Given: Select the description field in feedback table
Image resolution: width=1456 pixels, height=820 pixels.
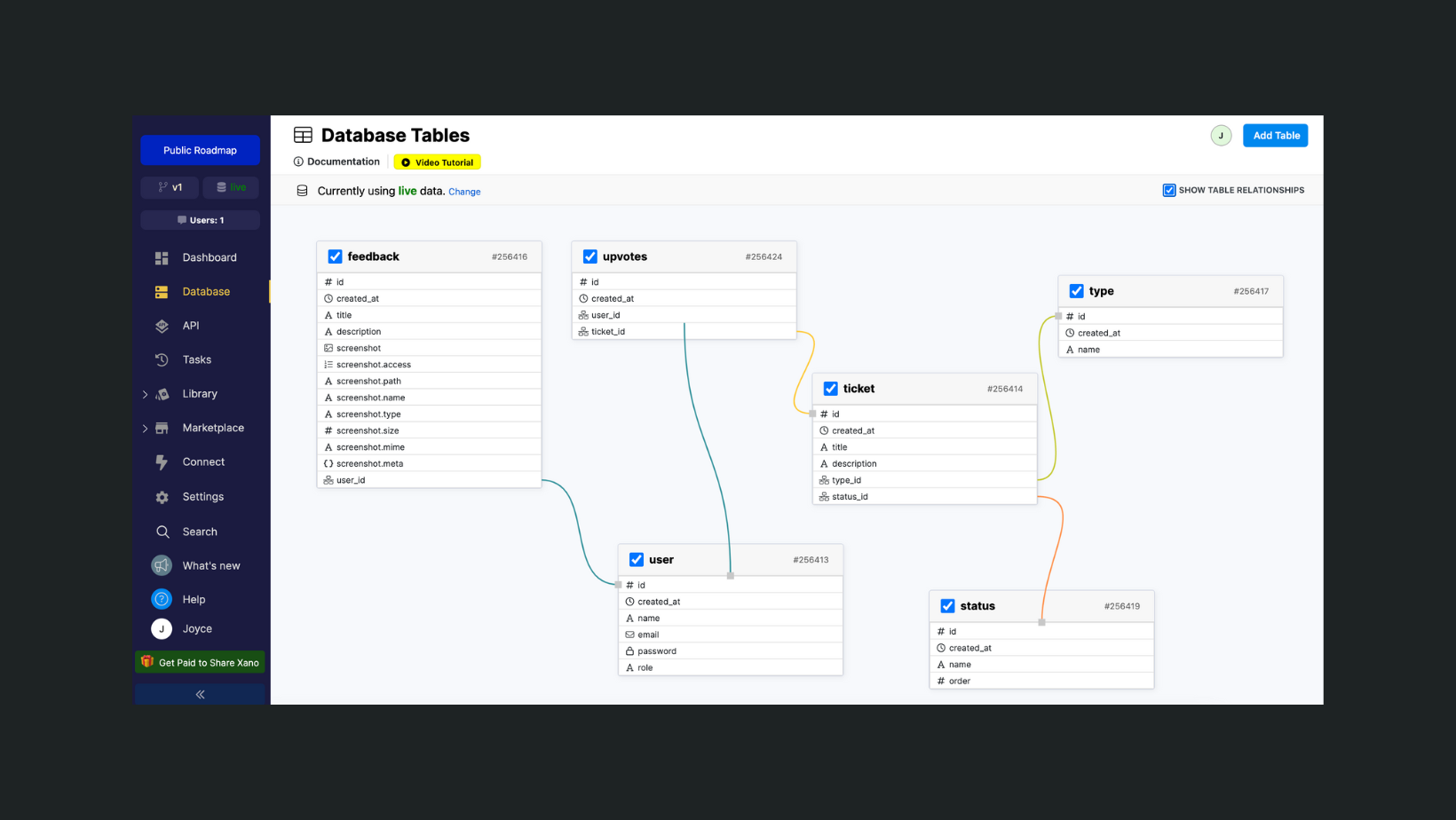Looking at the screenshot, I should click(x=429, y=332).
